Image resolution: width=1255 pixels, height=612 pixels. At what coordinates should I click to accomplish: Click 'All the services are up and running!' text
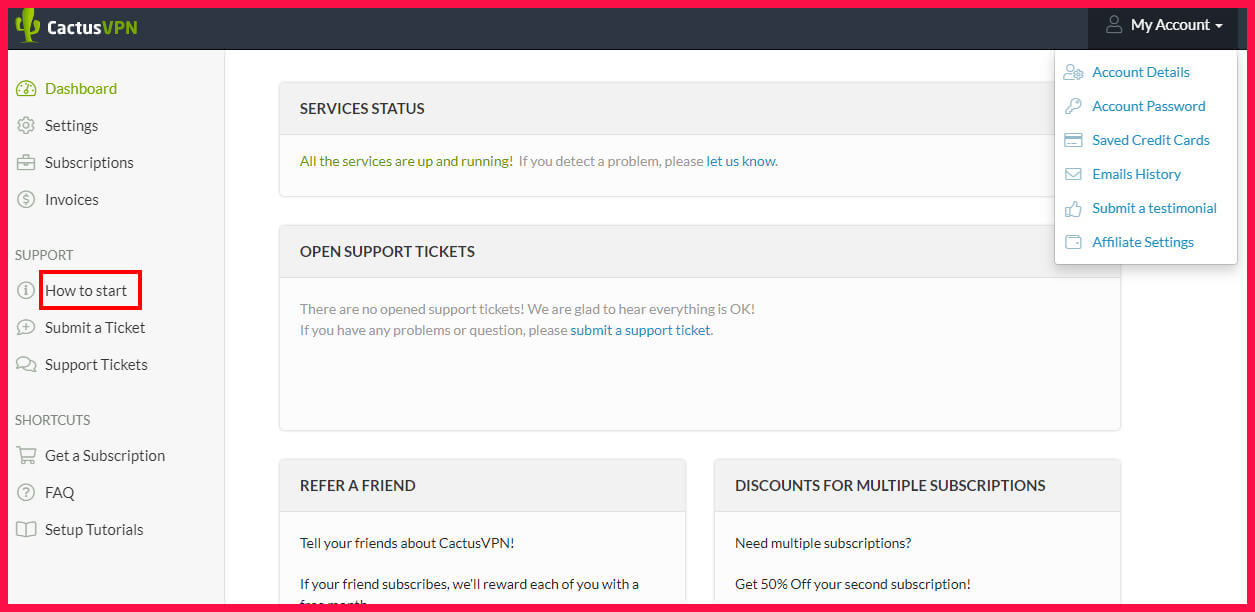tap(406, 160)
